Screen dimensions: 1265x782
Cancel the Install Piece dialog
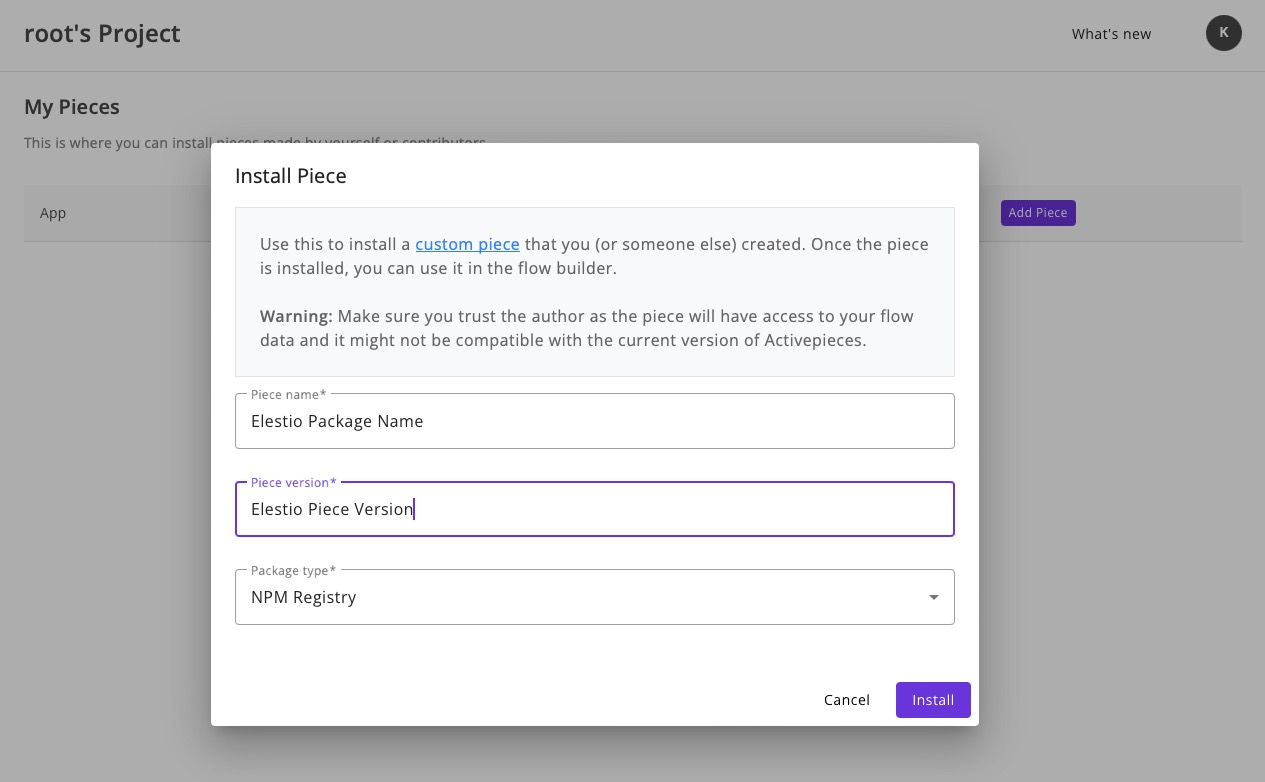pyautogui.click(x=846, y=700)
